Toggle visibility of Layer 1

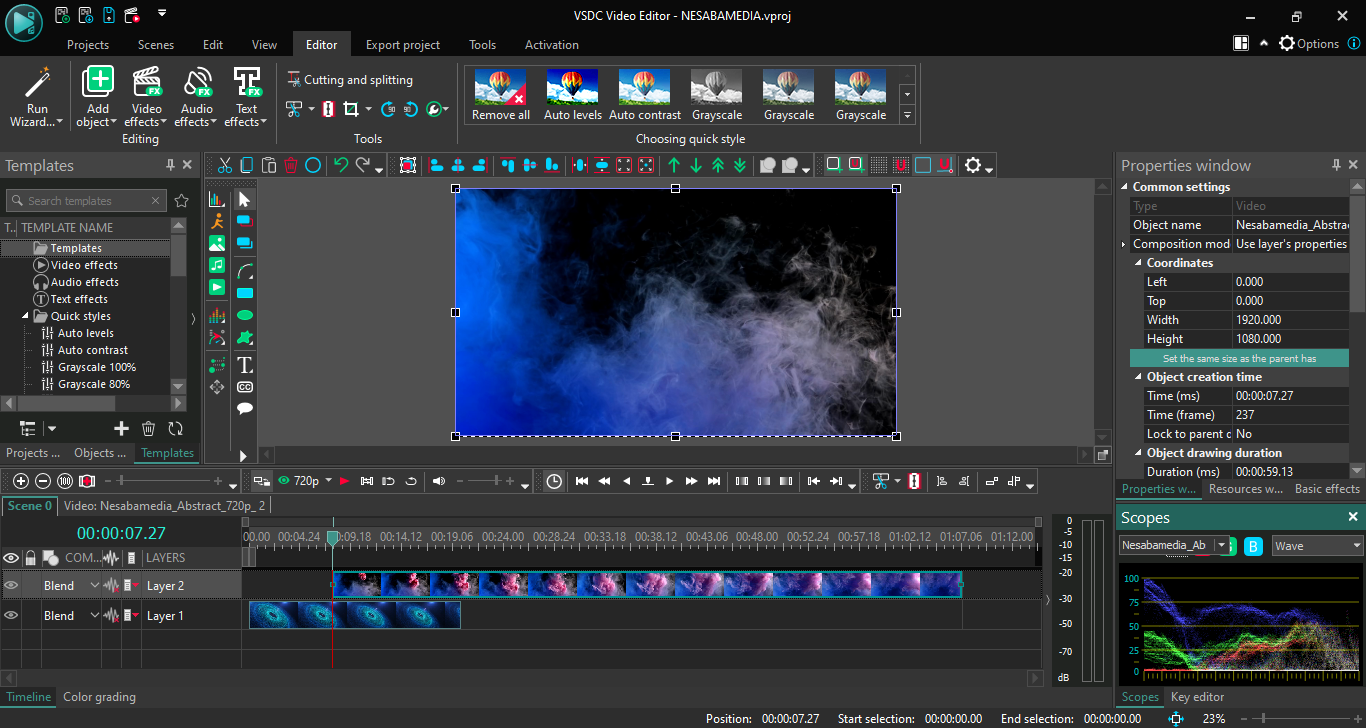11,616
